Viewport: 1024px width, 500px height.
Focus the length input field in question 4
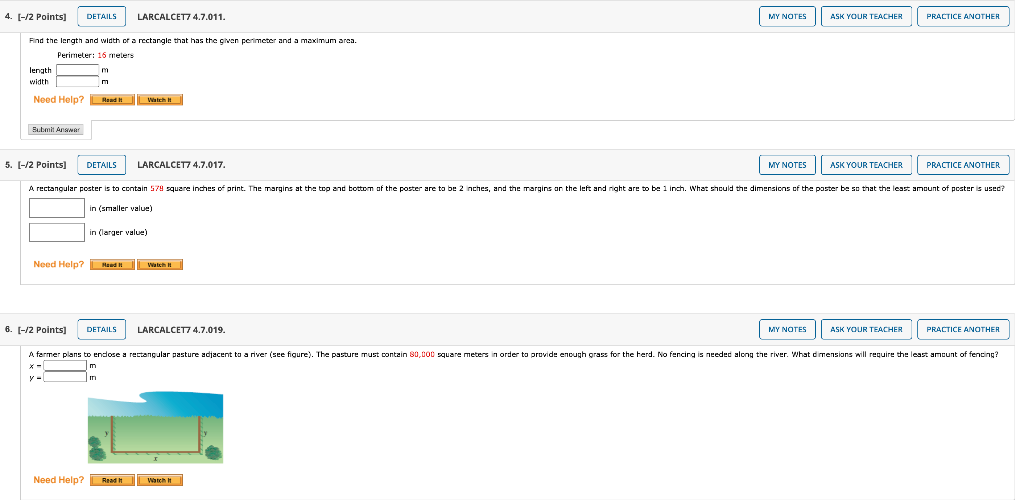(x=78, y=70)
